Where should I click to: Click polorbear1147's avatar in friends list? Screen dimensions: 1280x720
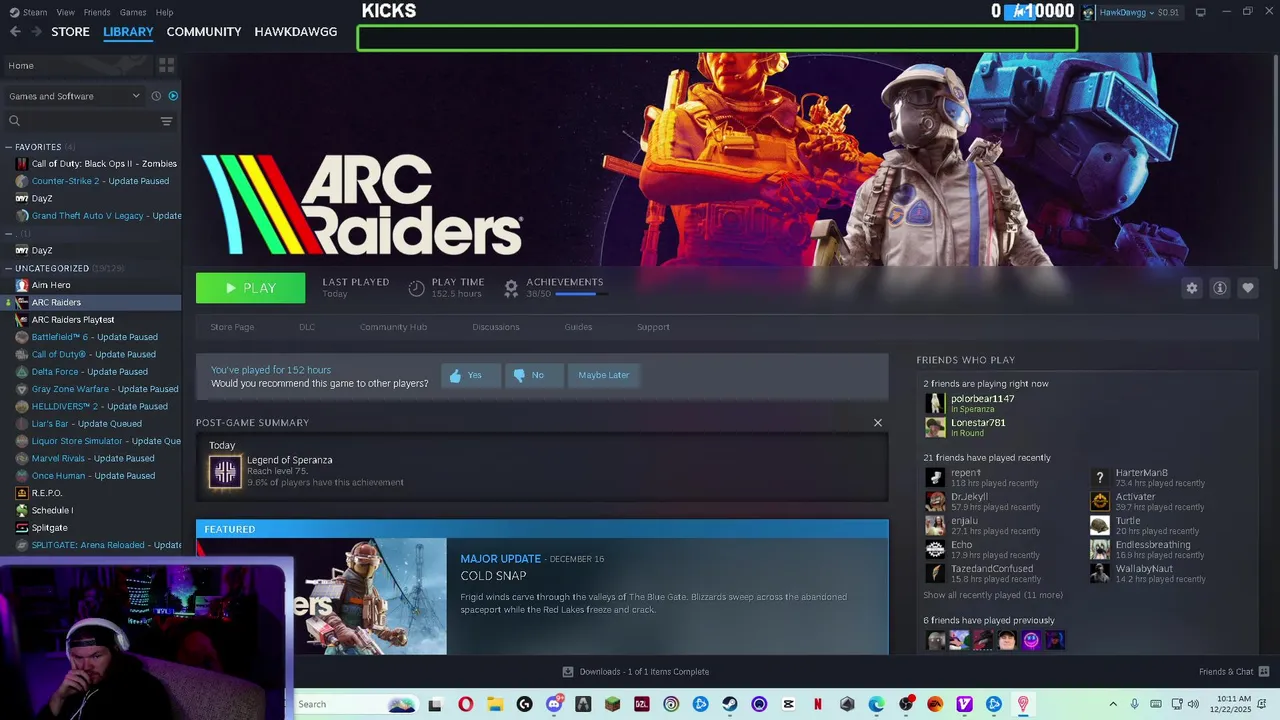tap(935, 403)
